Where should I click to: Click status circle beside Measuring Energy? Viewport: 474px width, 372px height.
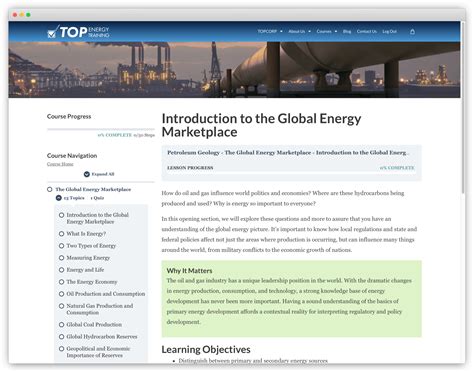click(x=62, y=258)
